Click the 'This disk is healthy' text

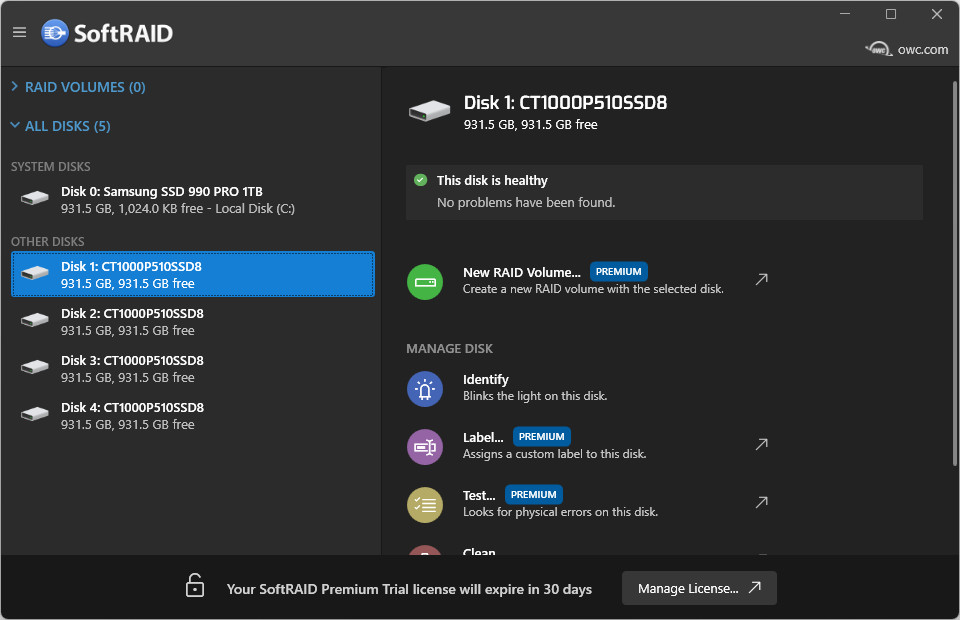492,181
